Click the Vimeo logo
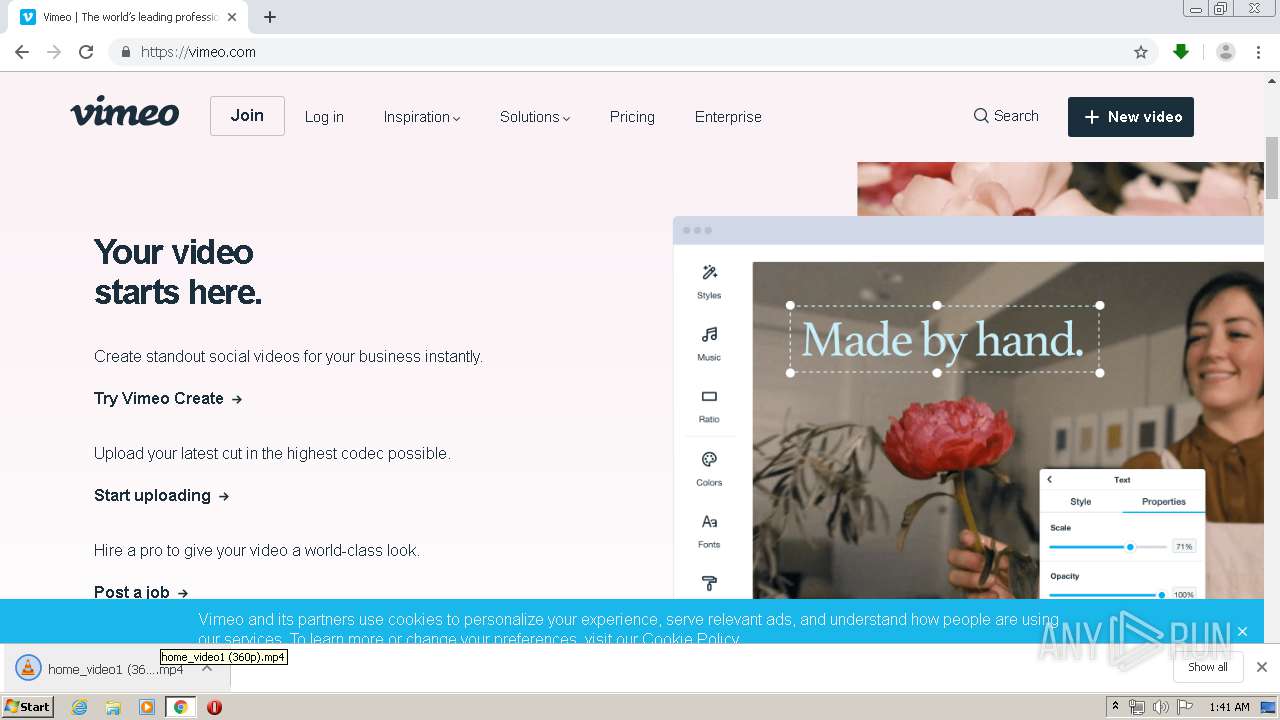 pyautogui.click(x=125, y=112)
